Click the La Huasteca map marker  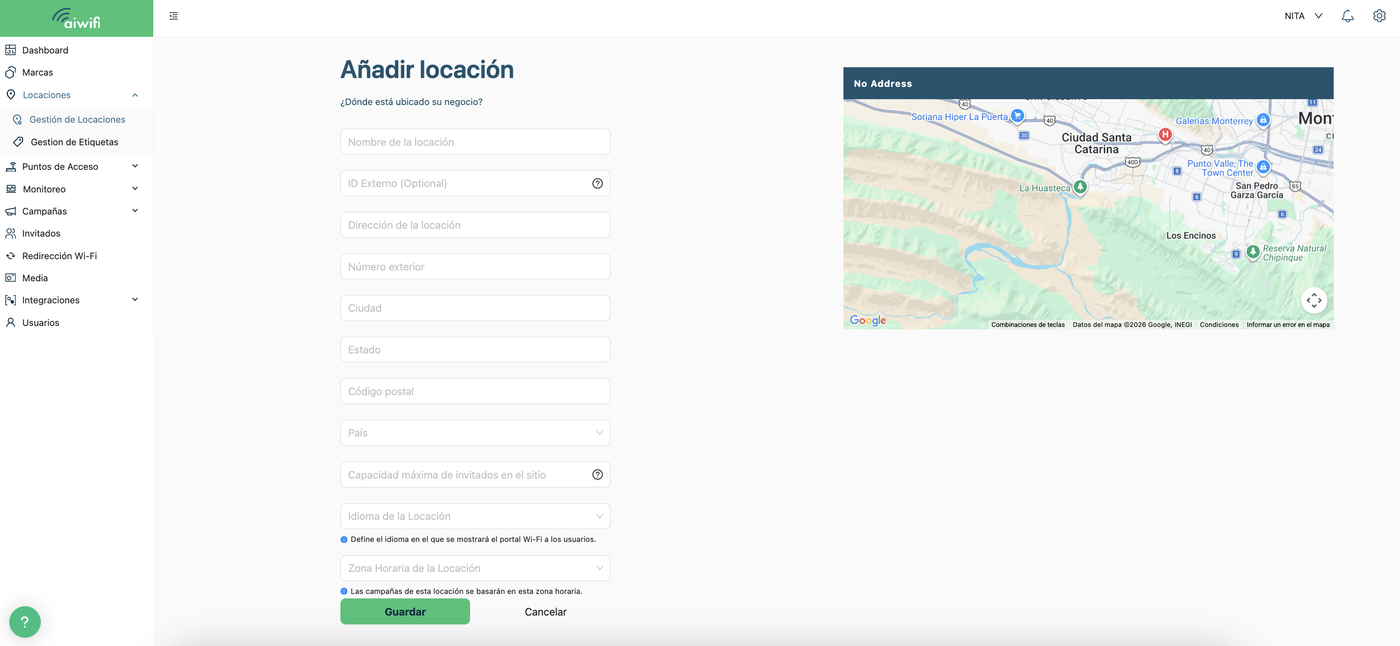point(1080,186)
